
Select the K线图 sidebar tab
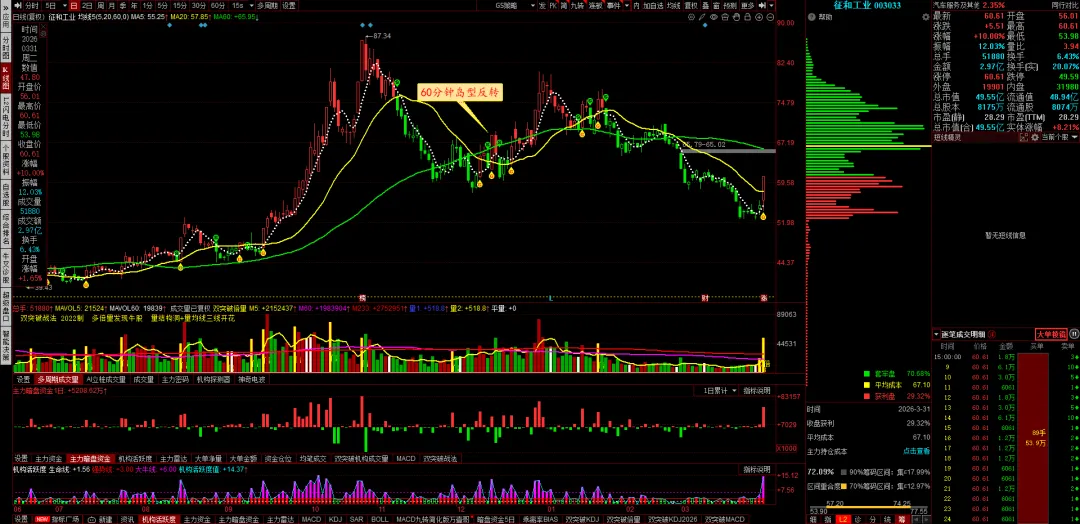[x=5, y=79]
